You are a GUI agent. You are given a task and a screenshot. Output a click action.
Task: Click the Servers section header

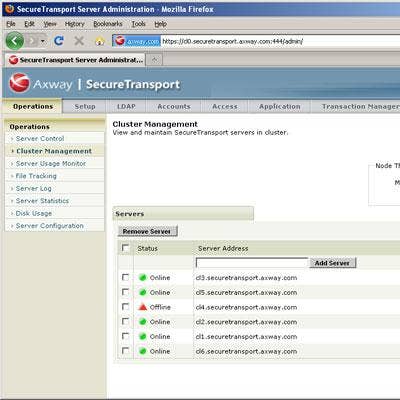[183, 214]
